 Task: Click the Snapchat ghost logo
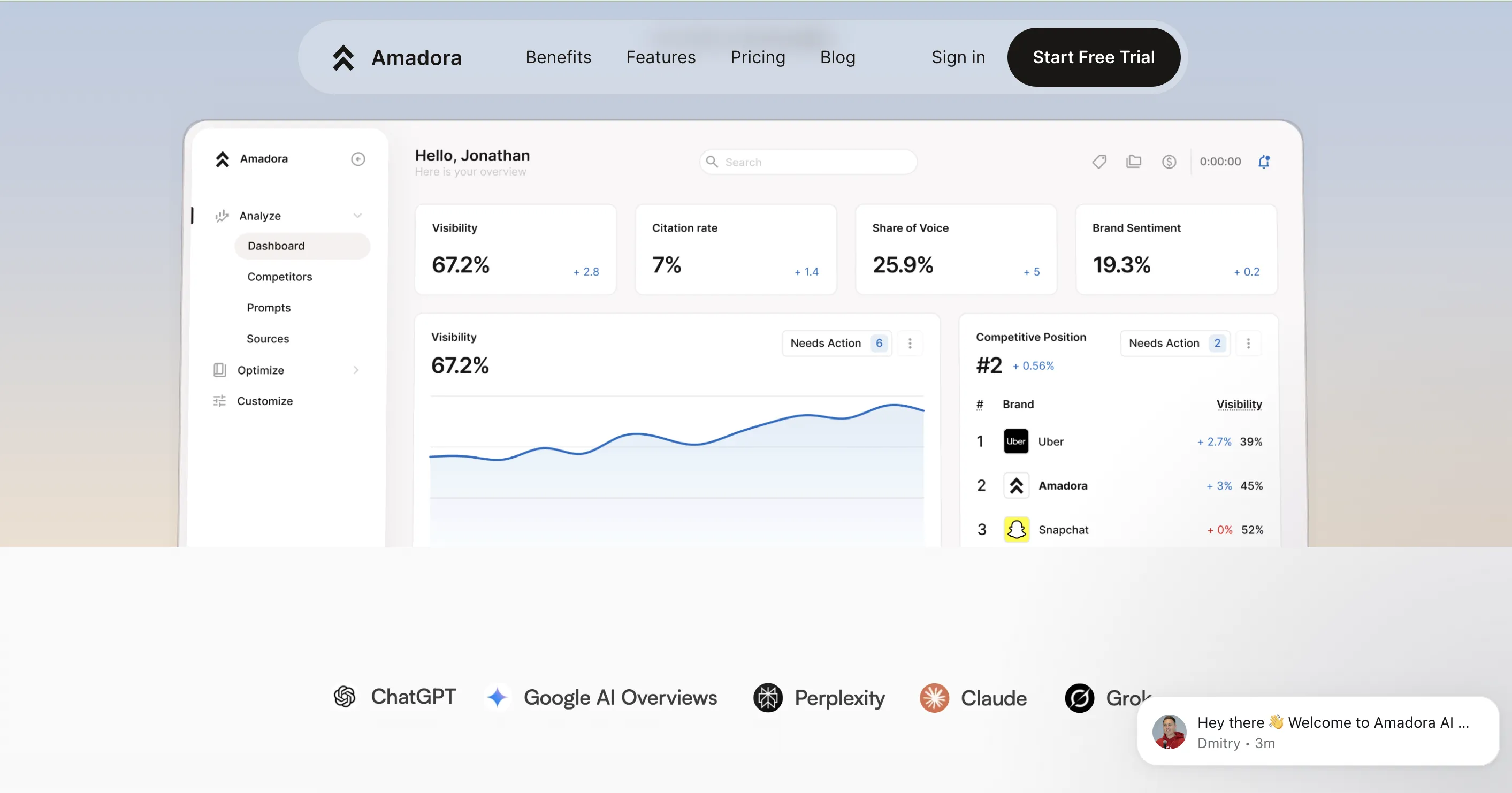pos(1016,529)
